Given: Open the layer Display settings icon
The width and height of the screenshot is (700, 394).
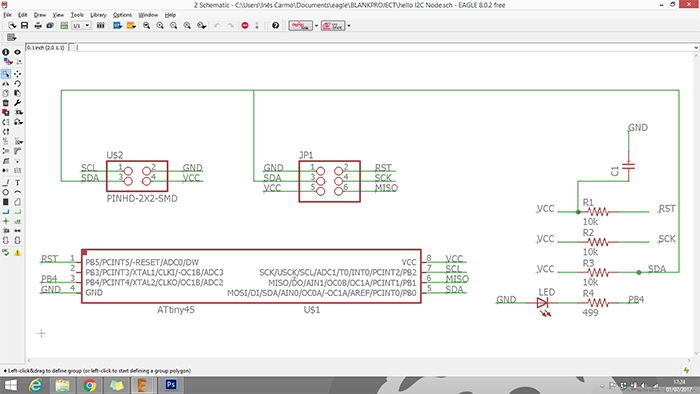Looking at the screenshot, I should point(7,62).
